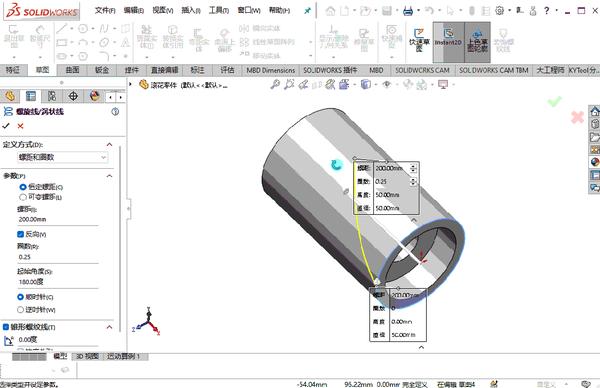Switch to the 曲面 (Surfaces) ribbon tab
The image size is (600, 388).
click(x=72, y=70)
